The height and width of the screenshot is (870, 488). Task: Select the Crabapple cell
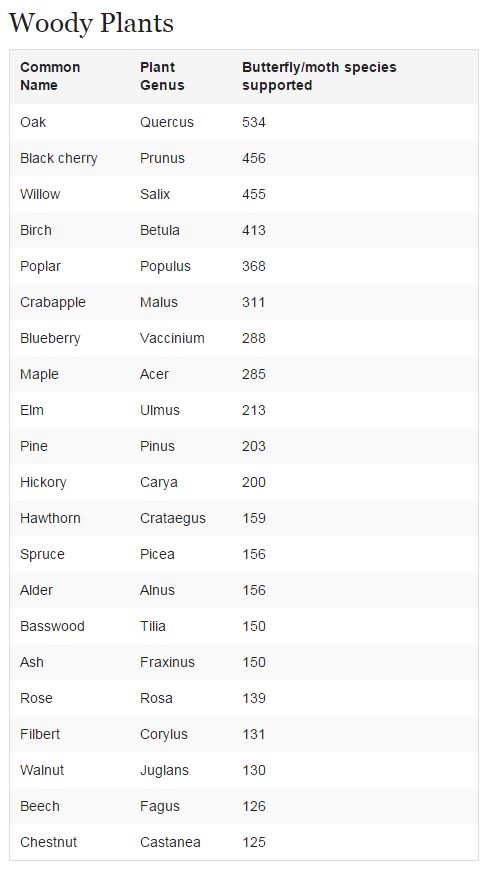(x=53, y=302)
